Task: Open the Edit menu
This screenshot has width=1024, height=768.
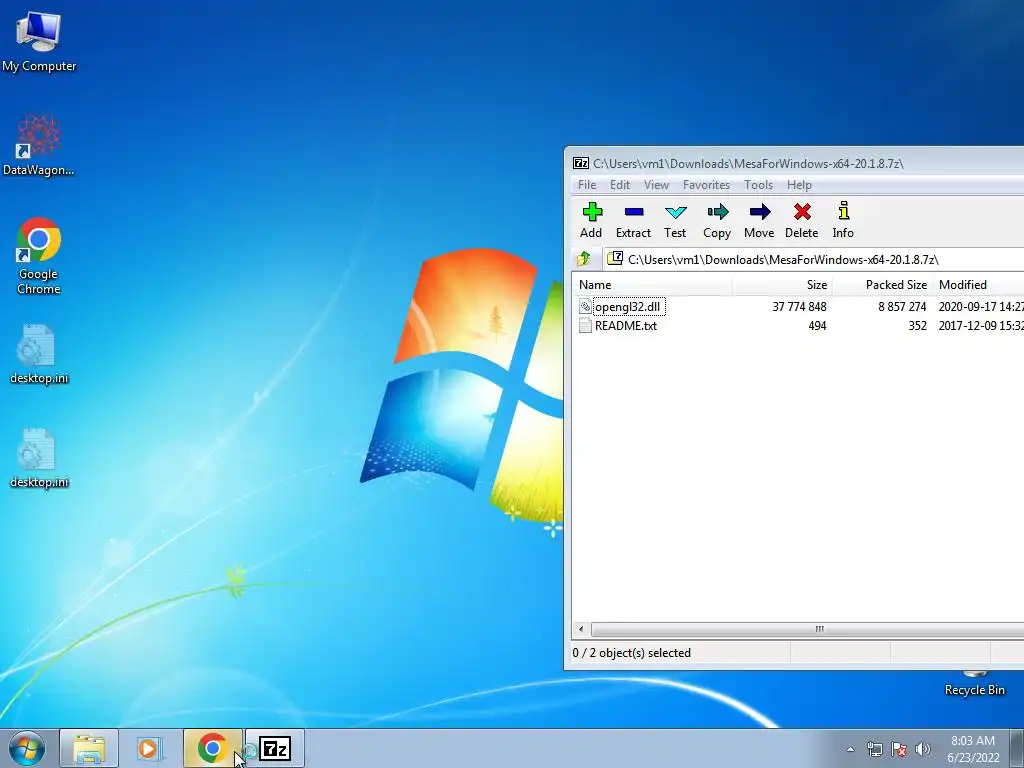Action: [620, 185]
